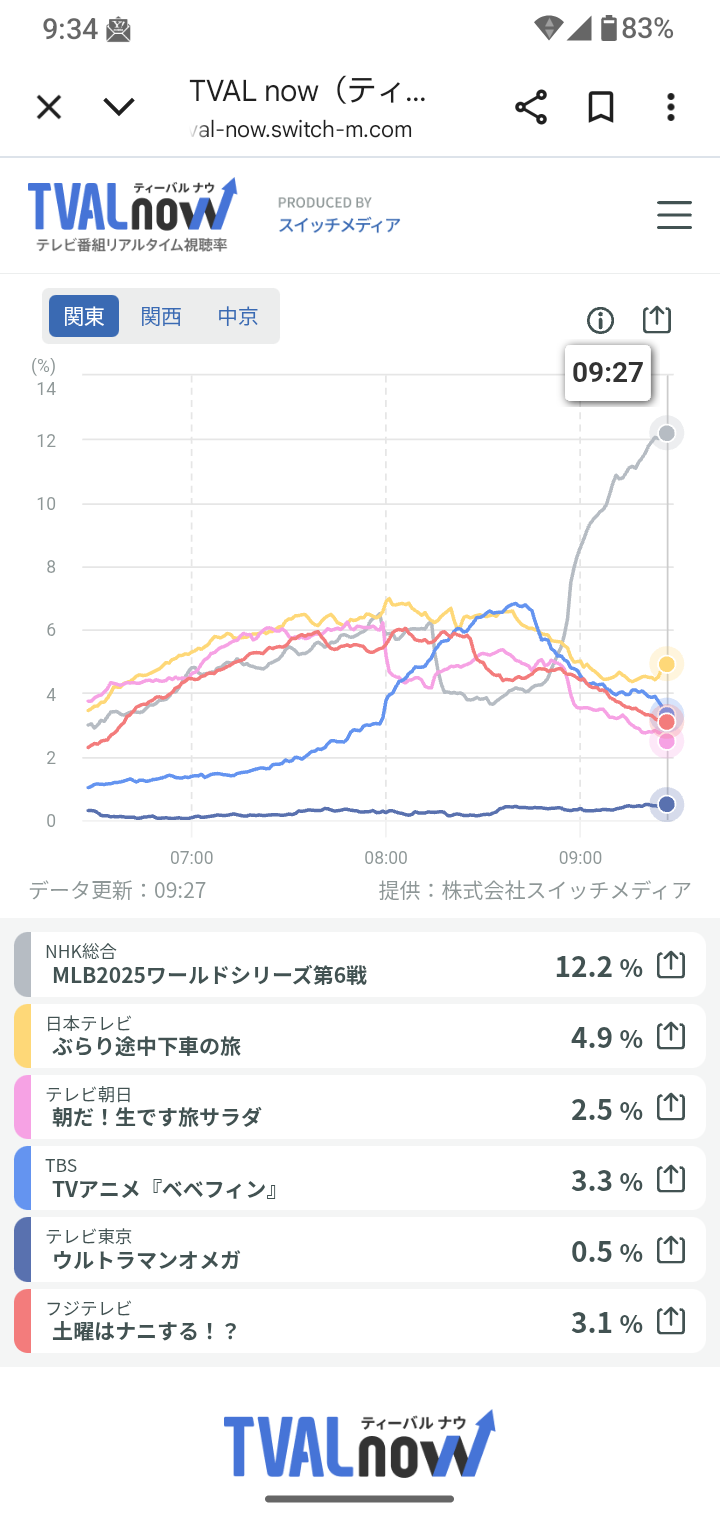Close the browser custom tab
This screenshot has width=720, height=1520.
click(49, 107)
